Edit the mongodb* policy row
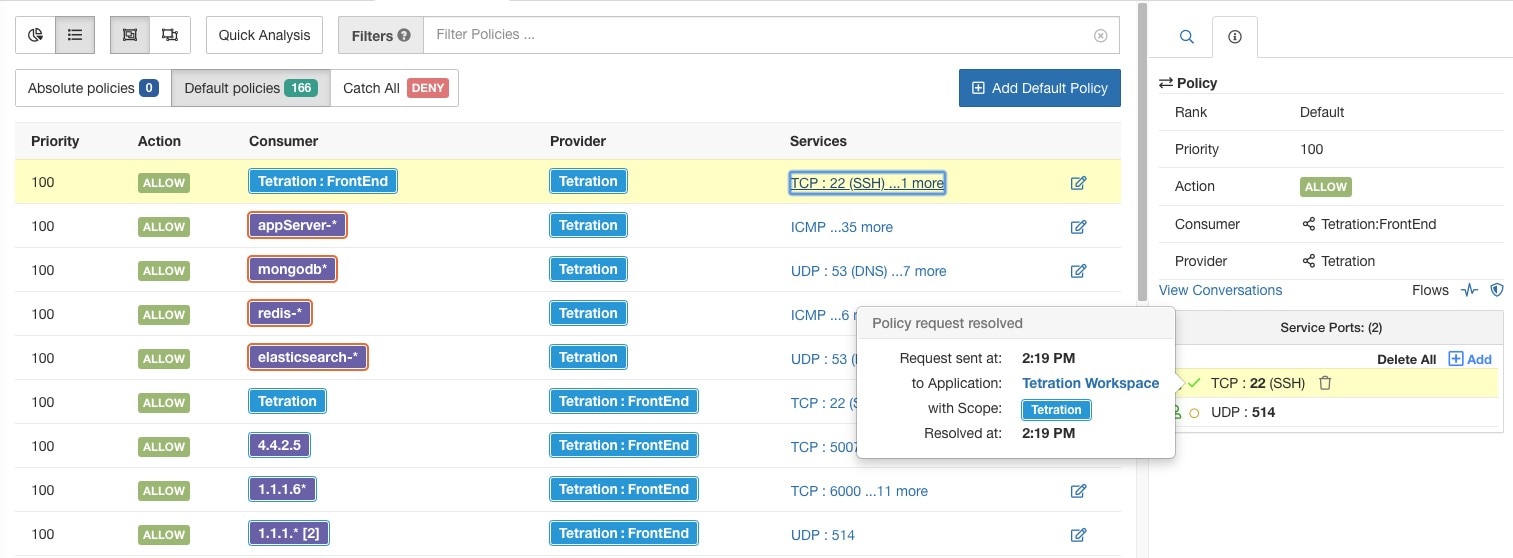The image size is (1513, 558). [x=1078, y=271]
